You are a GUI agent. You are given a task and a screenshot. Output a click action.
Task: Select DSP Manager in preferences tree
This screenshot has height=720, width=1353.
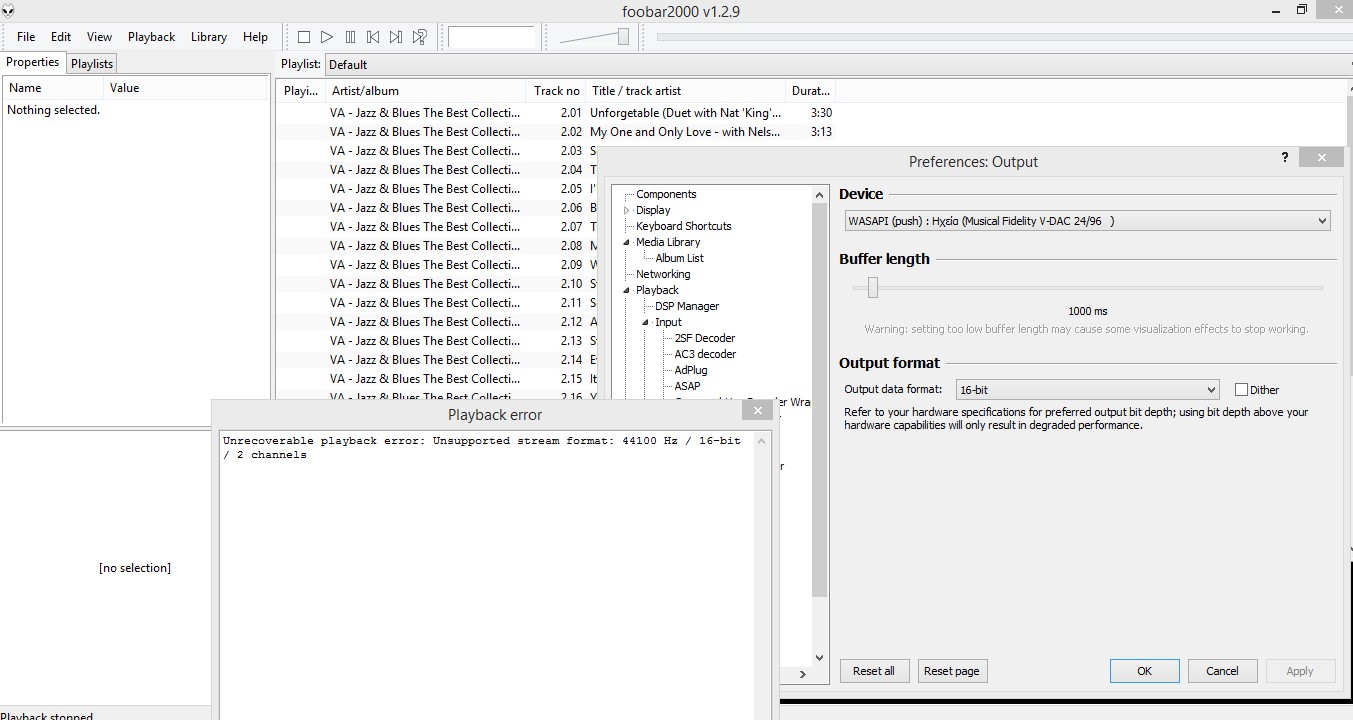pos(687,307)
